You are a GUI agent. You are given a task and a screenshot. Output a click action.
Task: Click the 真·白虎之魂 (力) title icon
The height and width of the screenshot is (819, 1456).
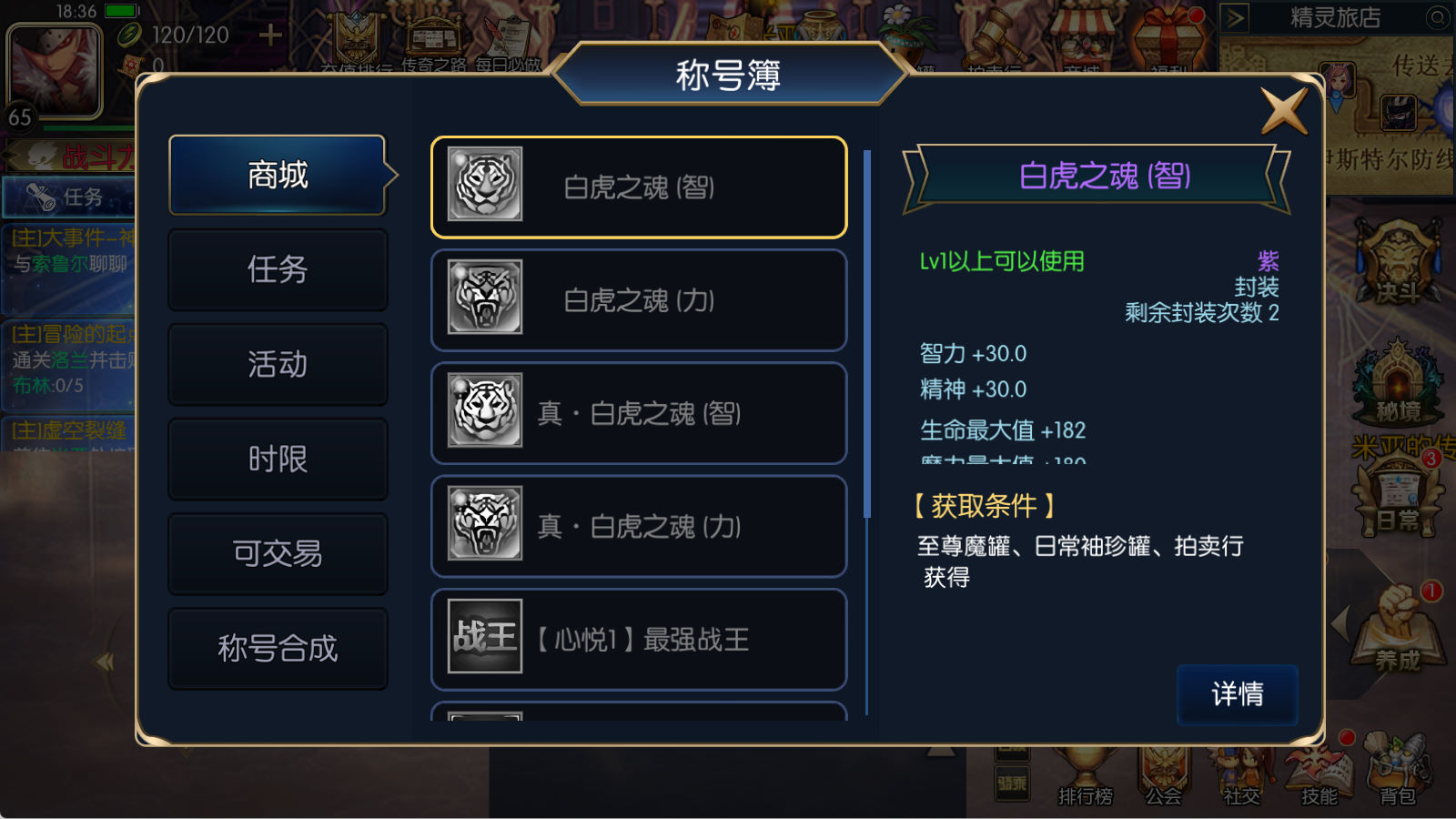[485, 523]
